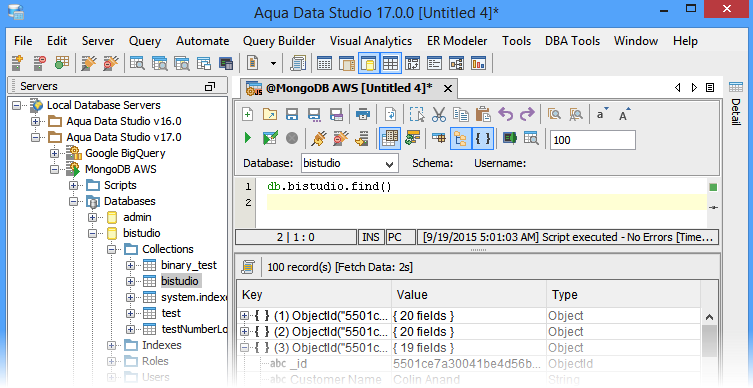Open the terminal console icon in main toolbar
753x388 pixels.
click(x=226, y=63)
